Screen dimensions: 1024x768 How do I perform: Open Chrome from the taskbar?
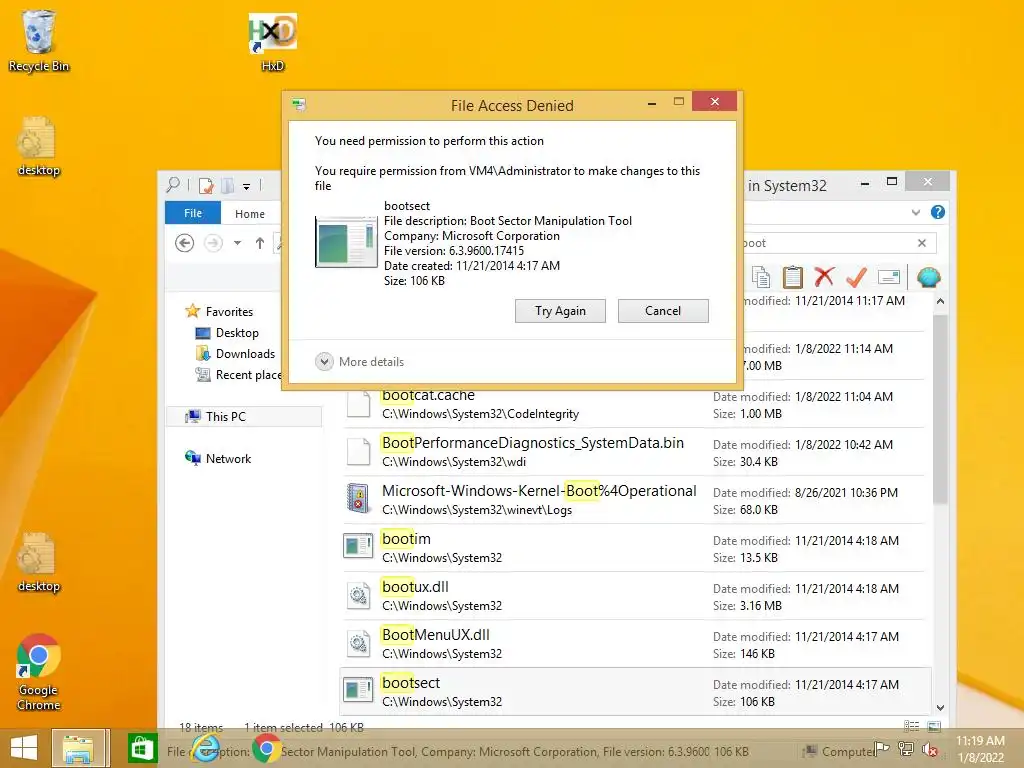266,749
